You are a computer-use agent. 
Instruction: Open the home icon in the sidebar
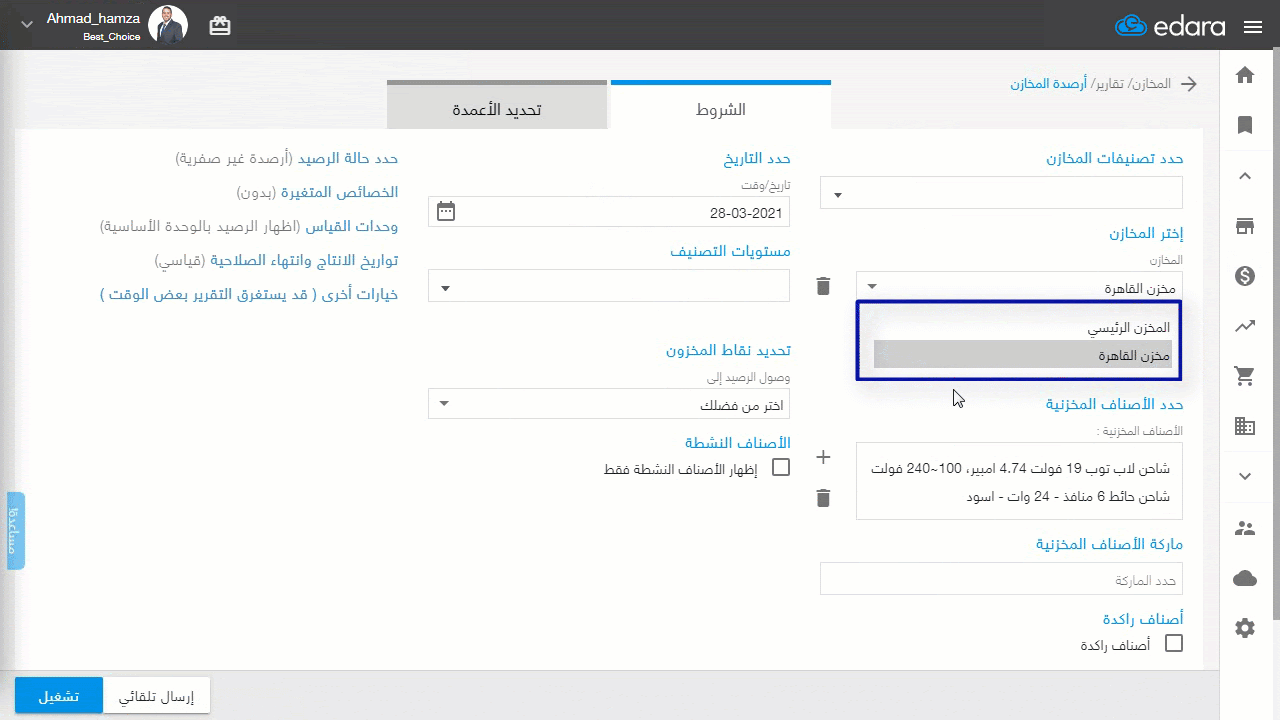point(1245,75)
